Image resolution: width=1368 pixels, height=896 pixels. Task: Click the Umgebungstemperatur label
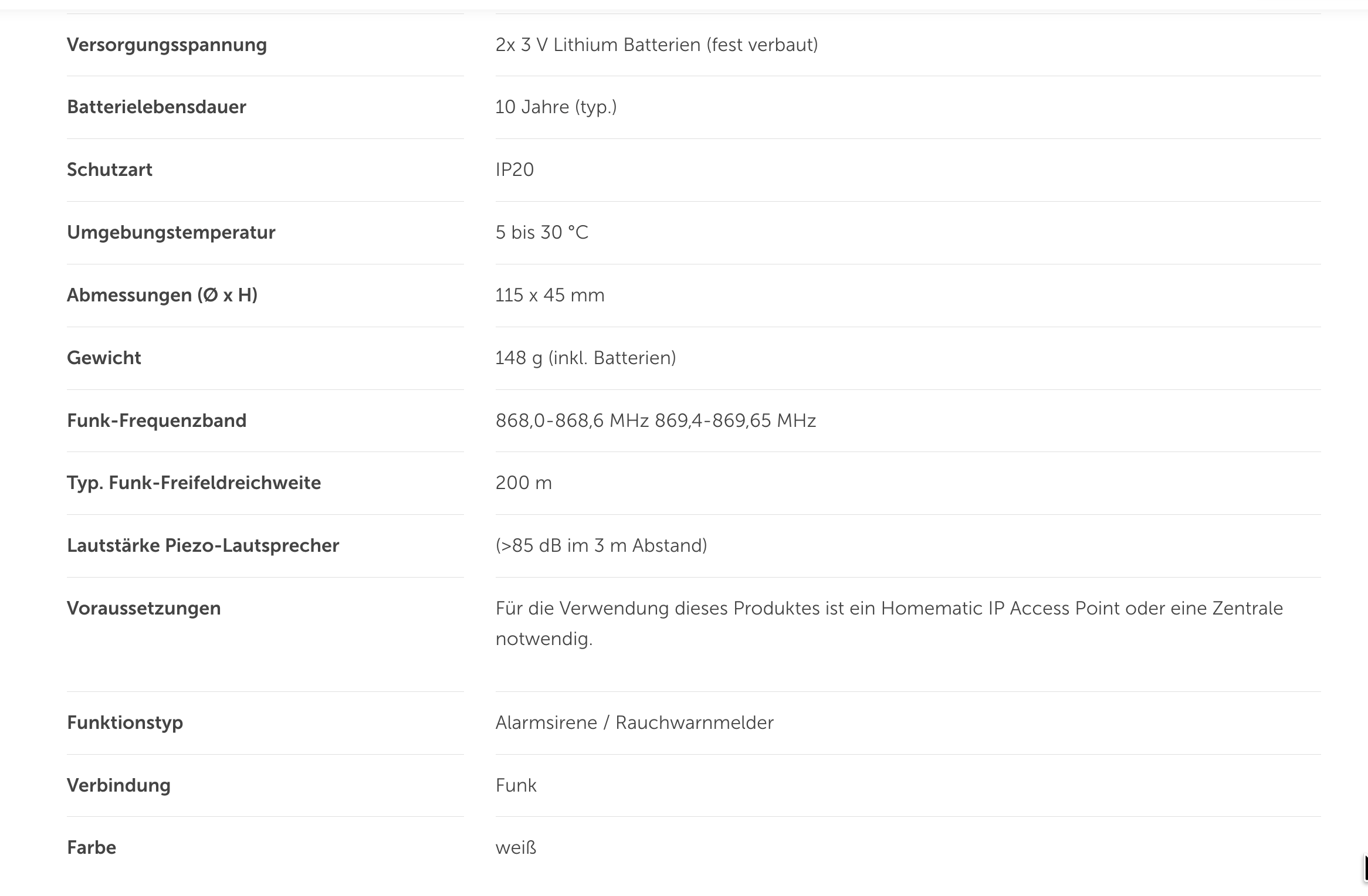(171, 233)
